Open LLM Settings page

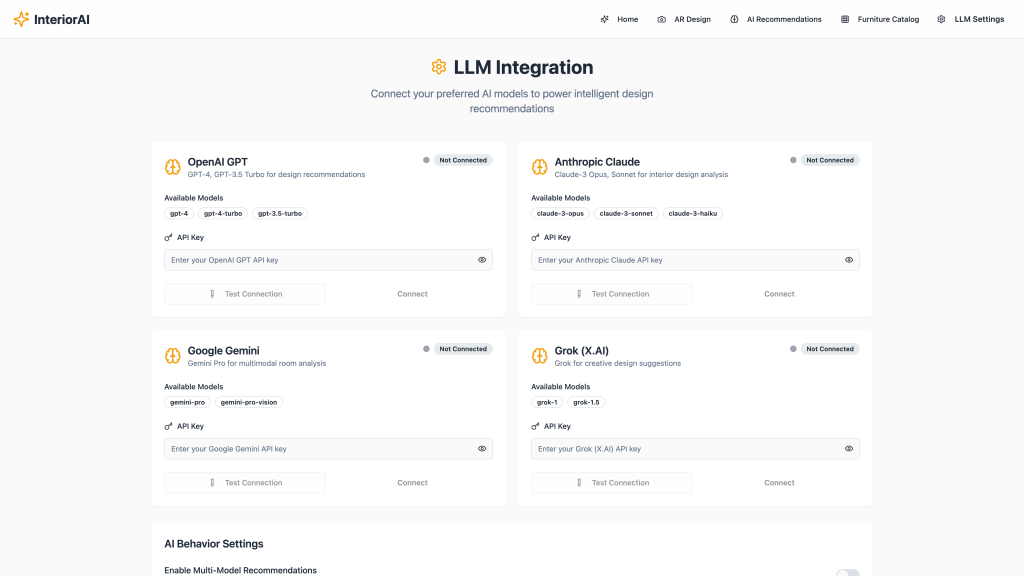pyautogui.click(x=970, y=20)
